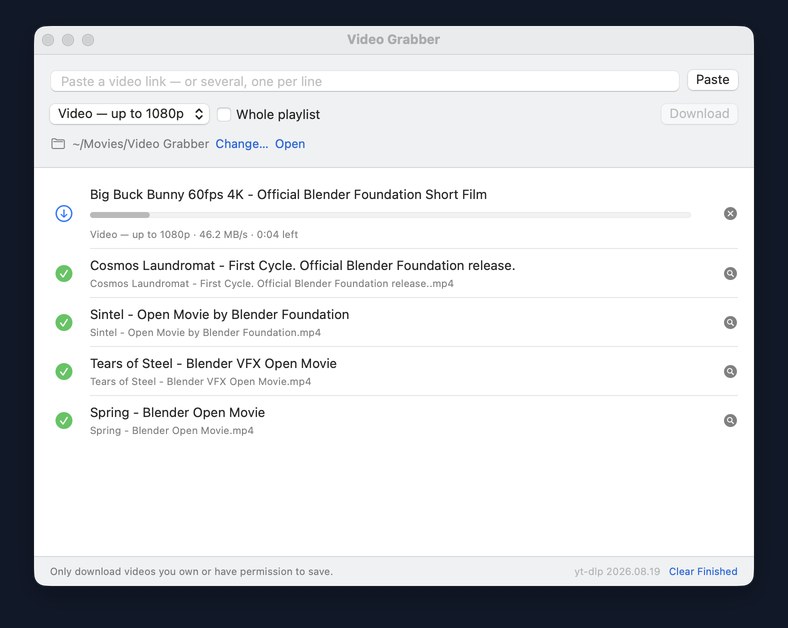Viewport: 788px width, 628px height.
Task: Click the Big Buck Bunny progress bar
Action: click(390, 215)
